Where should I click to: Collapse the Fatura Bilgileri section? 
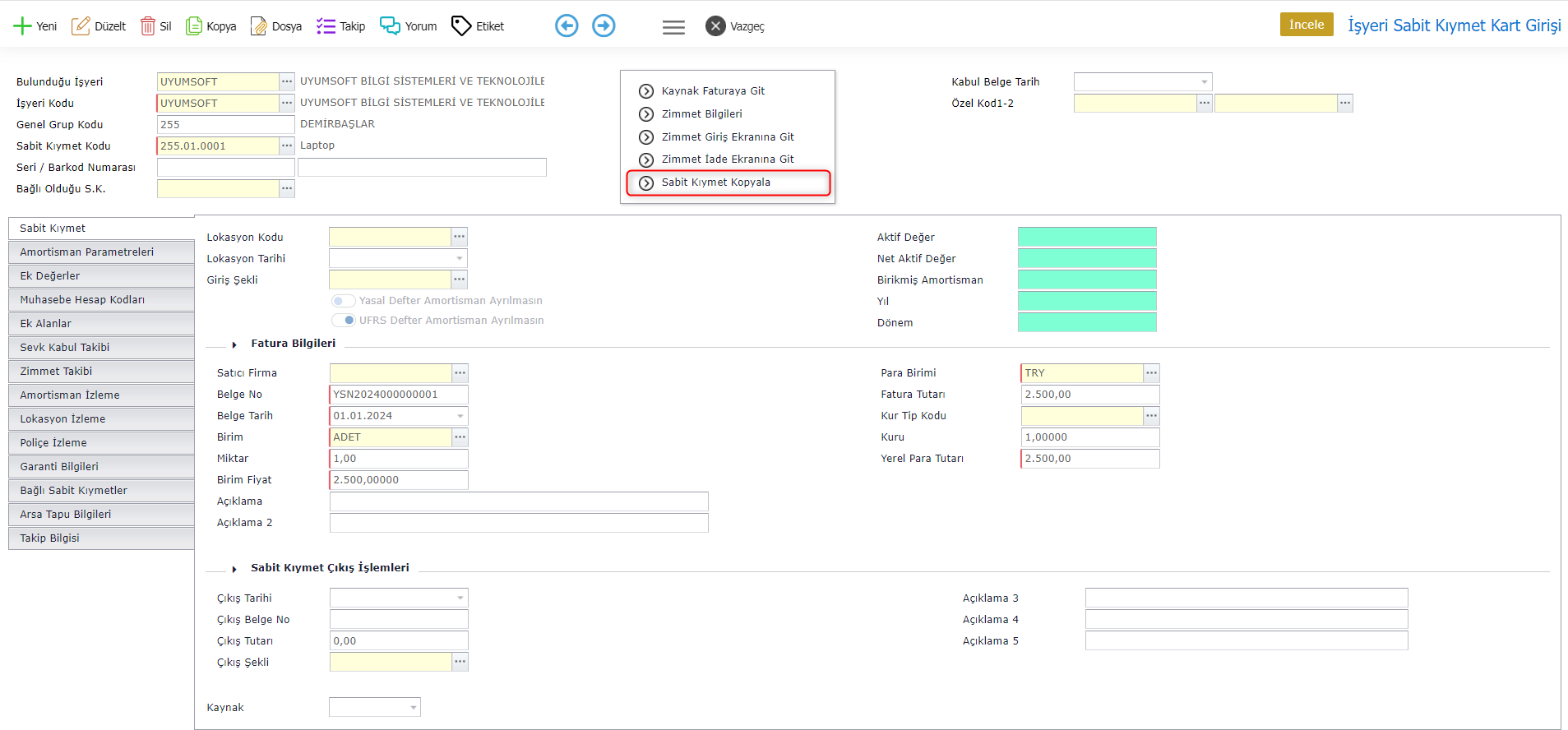click(234, 344)
